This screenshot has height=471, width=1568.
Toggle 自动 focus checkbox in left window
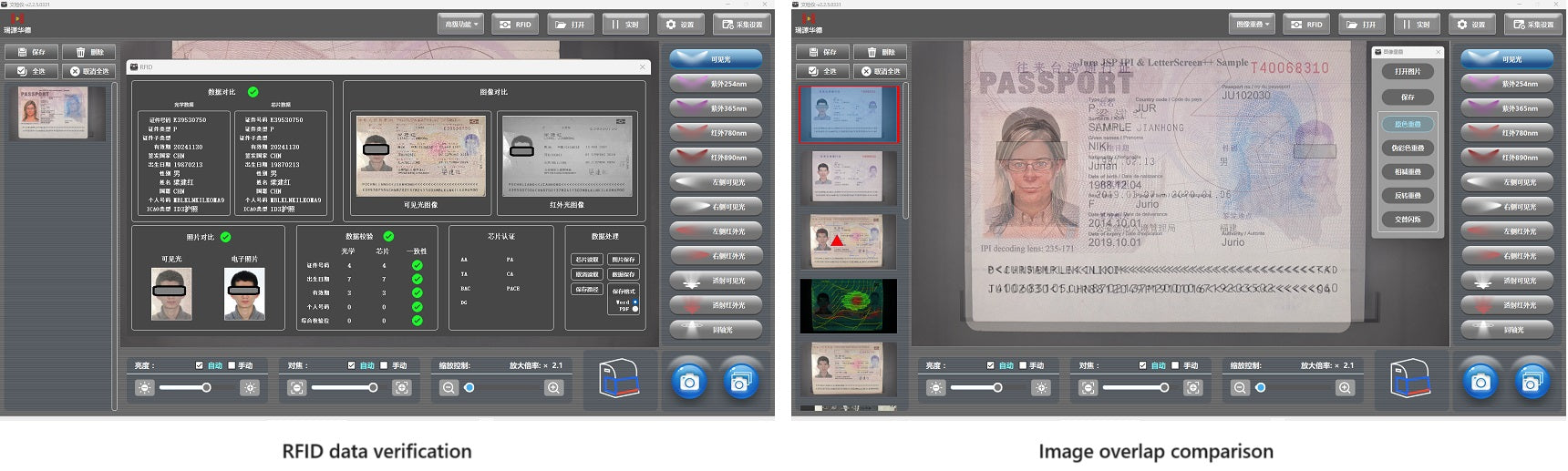click(x=352, y=365)
